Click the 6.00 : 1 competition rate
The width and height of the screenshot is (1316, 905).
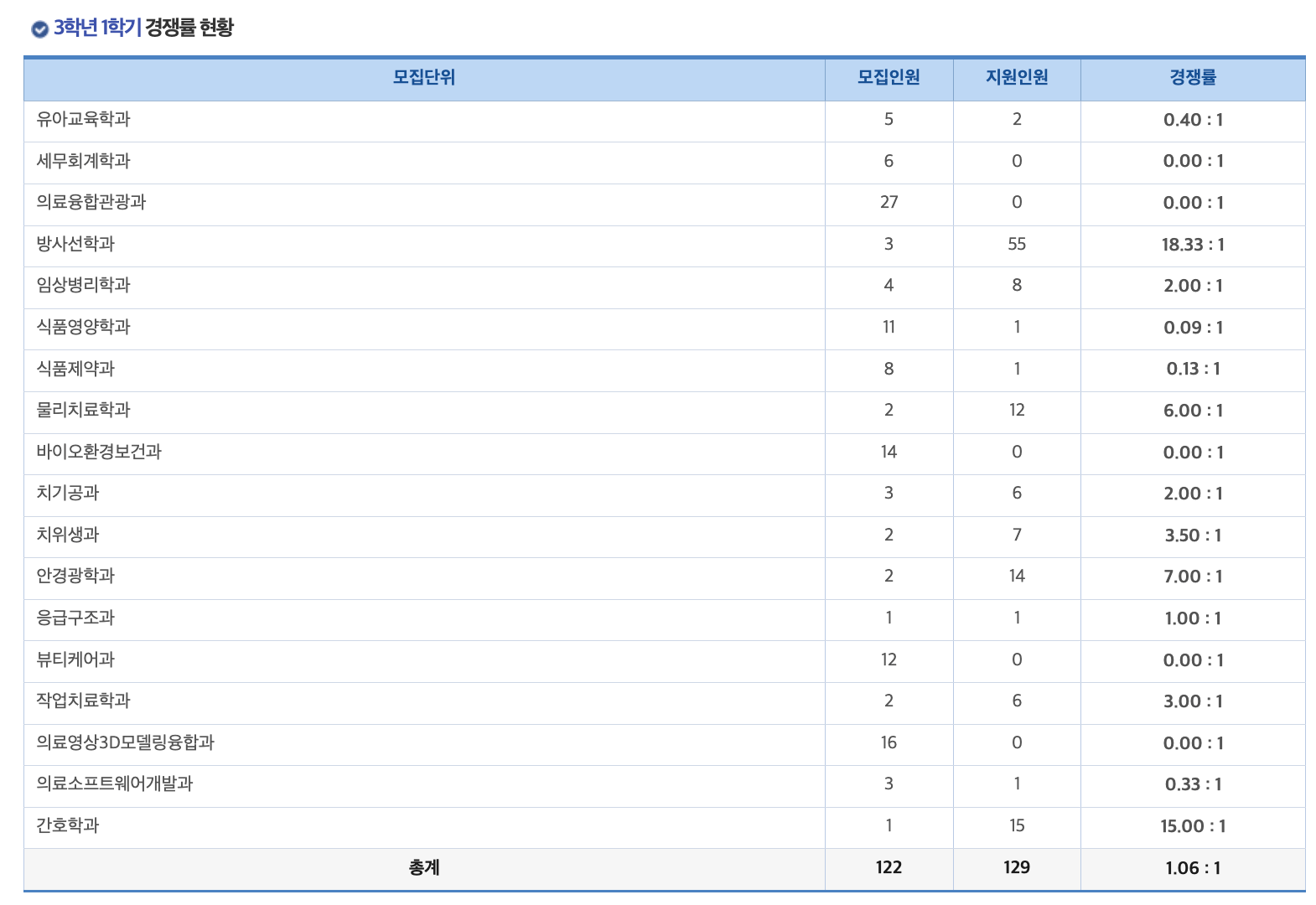[x=1193, y=411]
